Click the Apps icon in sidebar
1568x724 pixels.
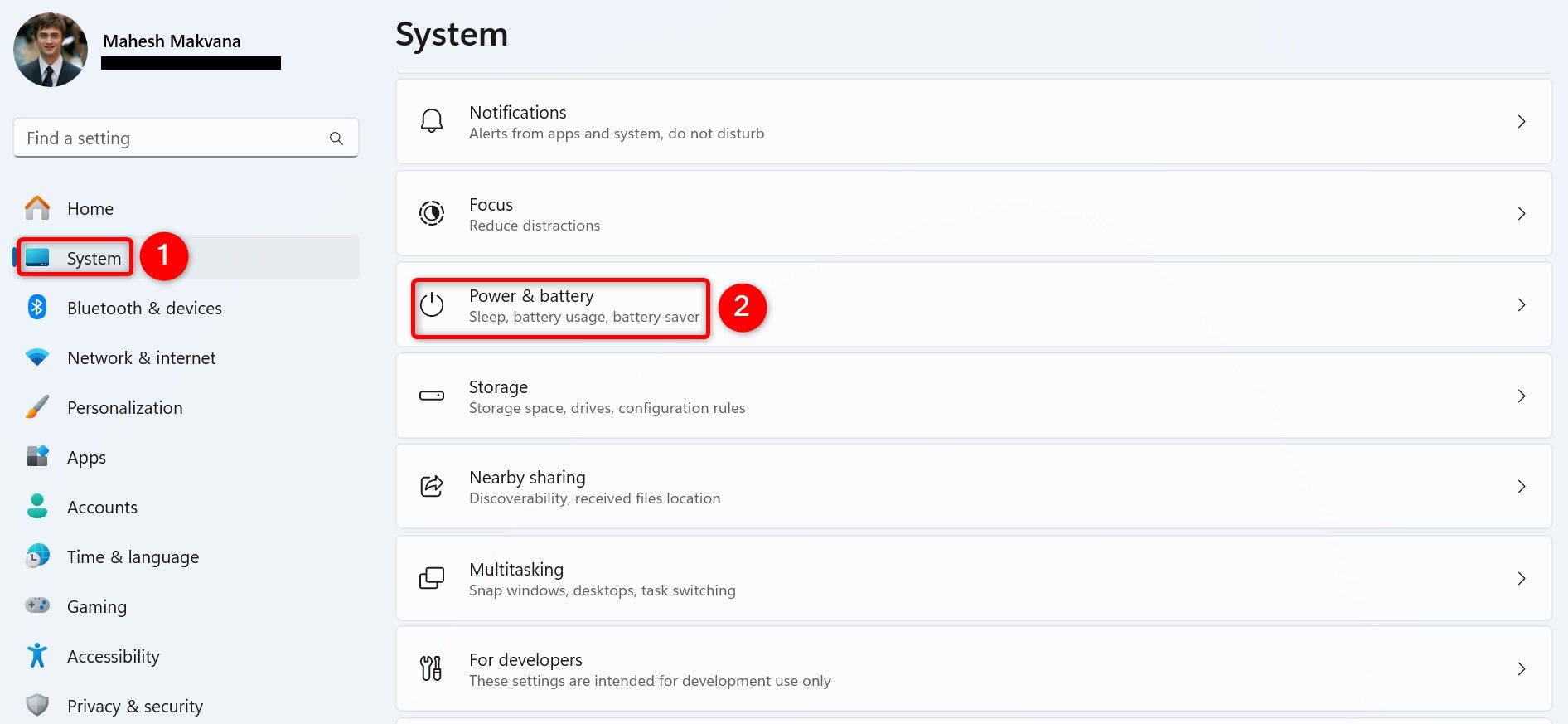tap(37, 456)
